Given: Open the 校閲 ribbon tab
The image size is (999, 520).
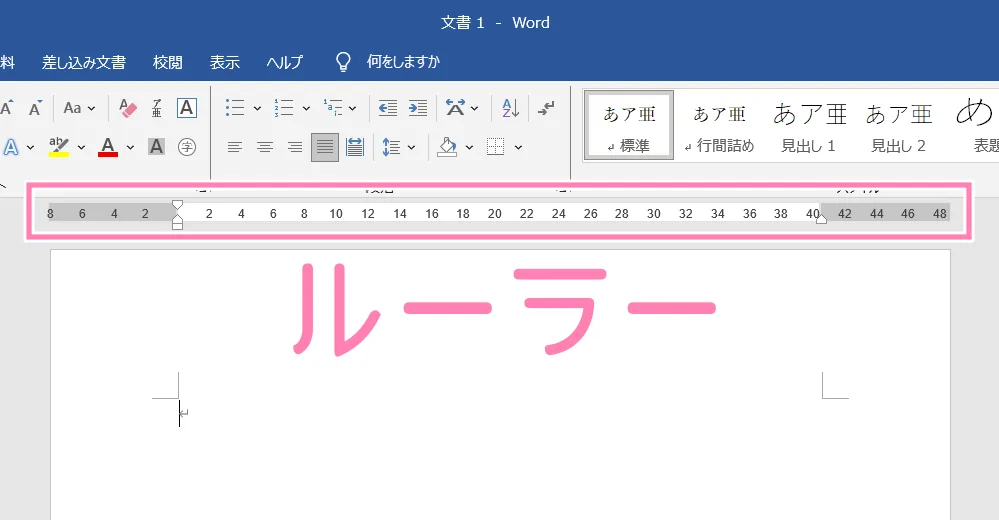Looking at the screenshot, I should click(x=167, y=62).
